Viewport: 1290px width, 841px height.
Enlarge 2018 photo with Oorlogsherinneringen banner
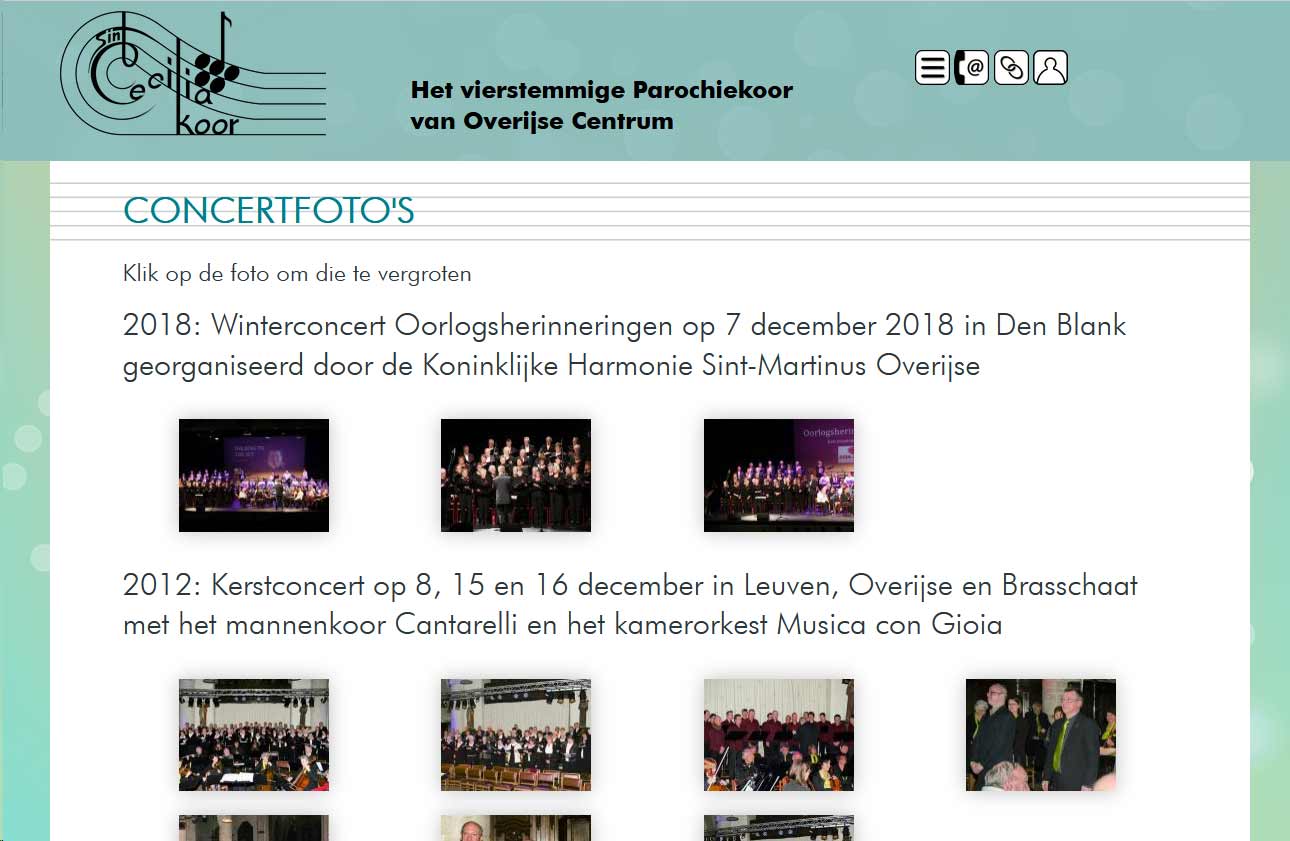pos(779,475)
